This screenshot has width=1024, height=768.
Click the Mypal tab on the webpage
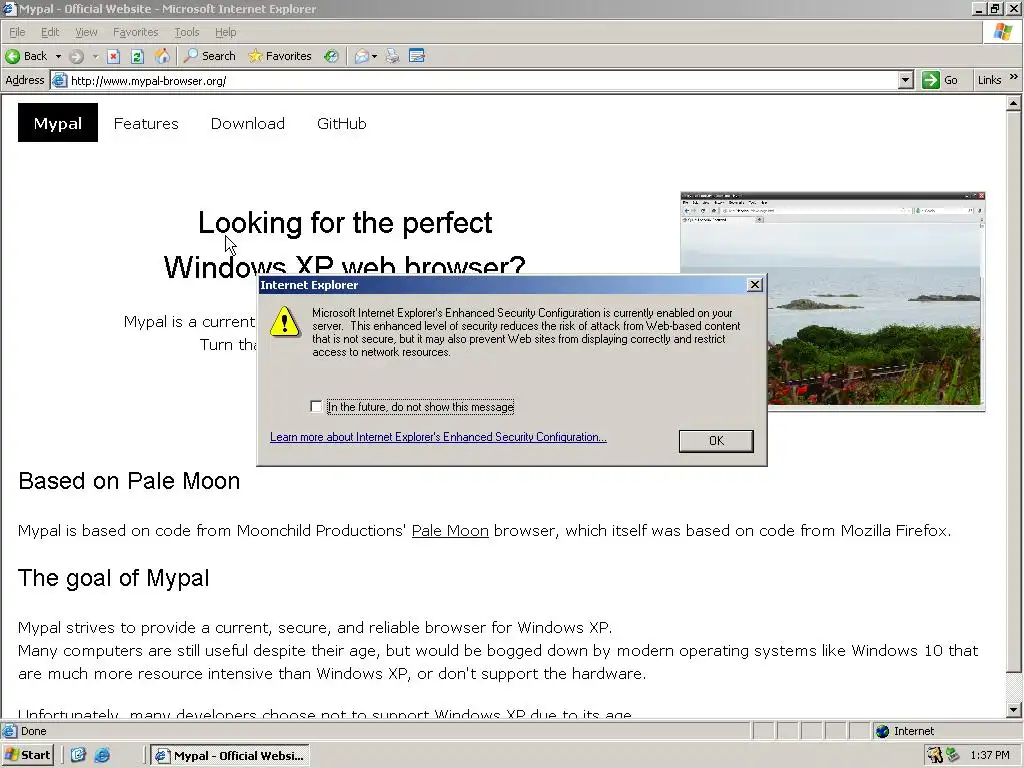[57, 123]
